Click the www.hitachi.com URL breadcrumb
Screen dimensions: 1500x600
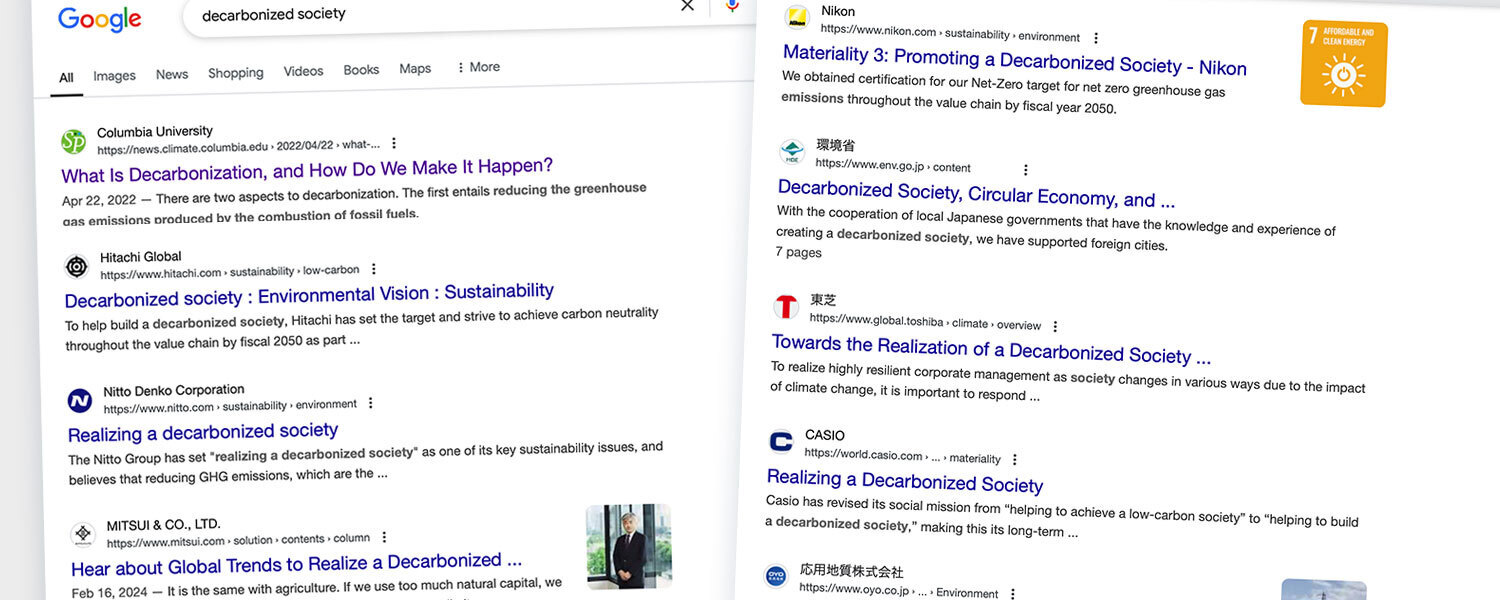click(x=229, y=272)
